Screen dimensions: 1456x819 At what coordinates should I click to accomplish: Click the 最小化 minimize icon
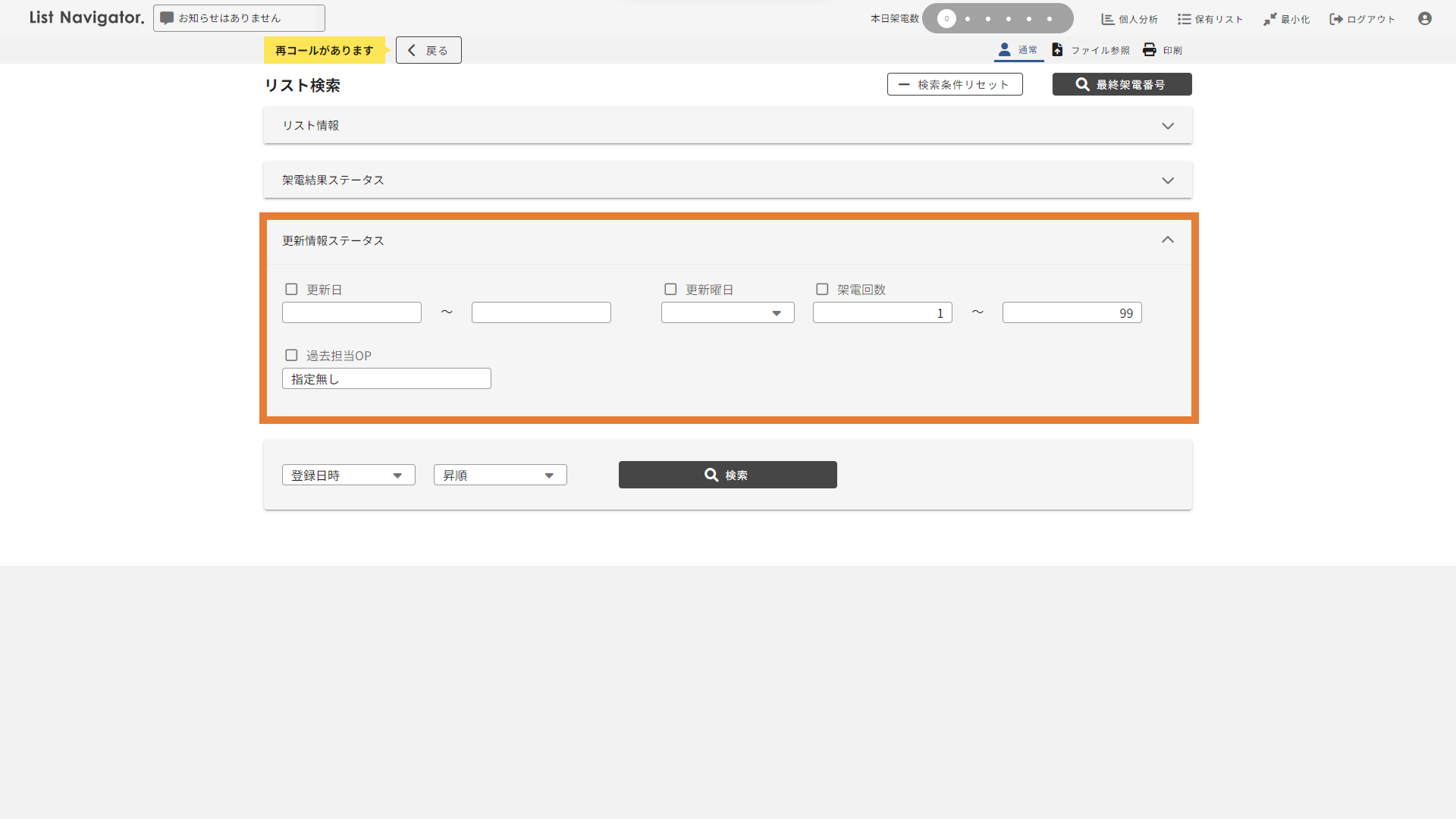tap(1269, 19)
